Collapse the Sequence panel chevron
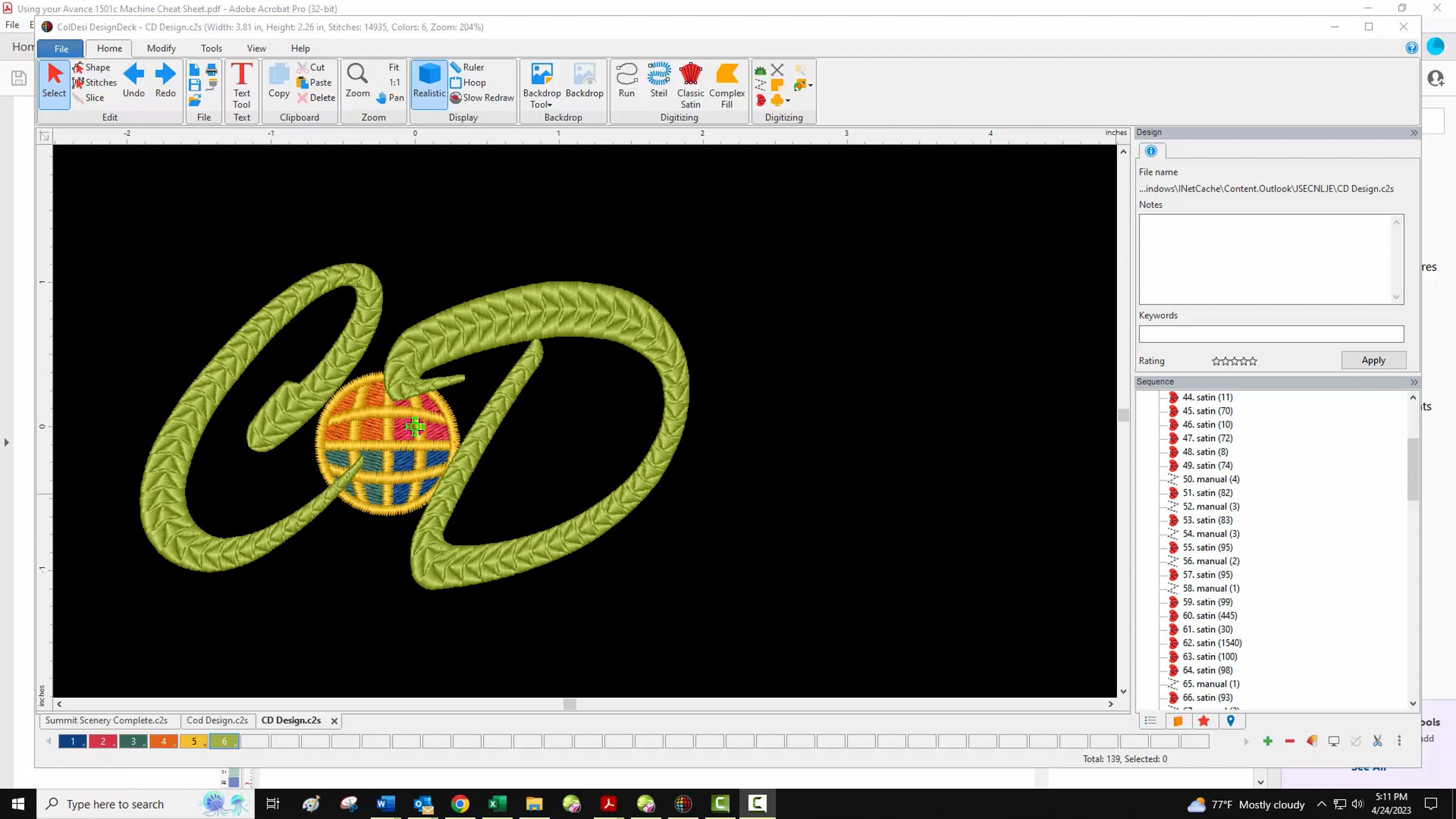1456x819 pixels. [x=1414, y=382]
